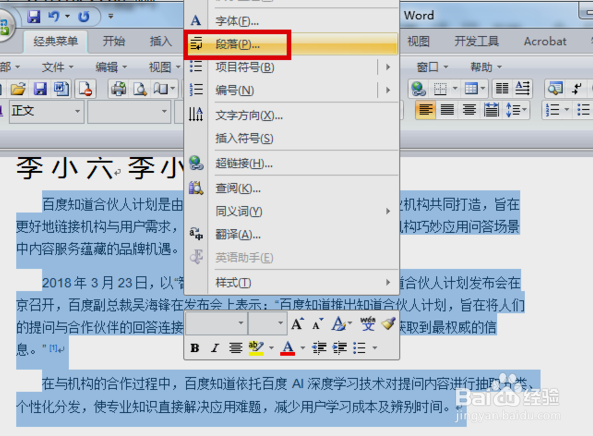Open the 窗口 classic menu

tap(432, 67)
